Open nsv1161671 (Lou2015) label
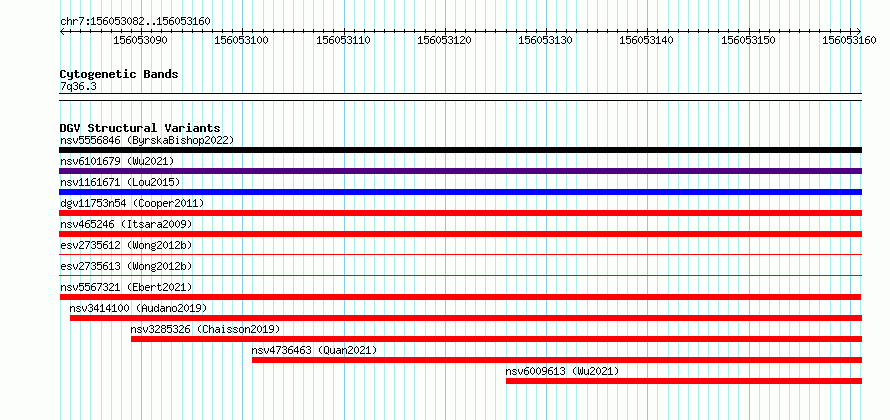Screen dimensions: 890x420 point(120,182)
